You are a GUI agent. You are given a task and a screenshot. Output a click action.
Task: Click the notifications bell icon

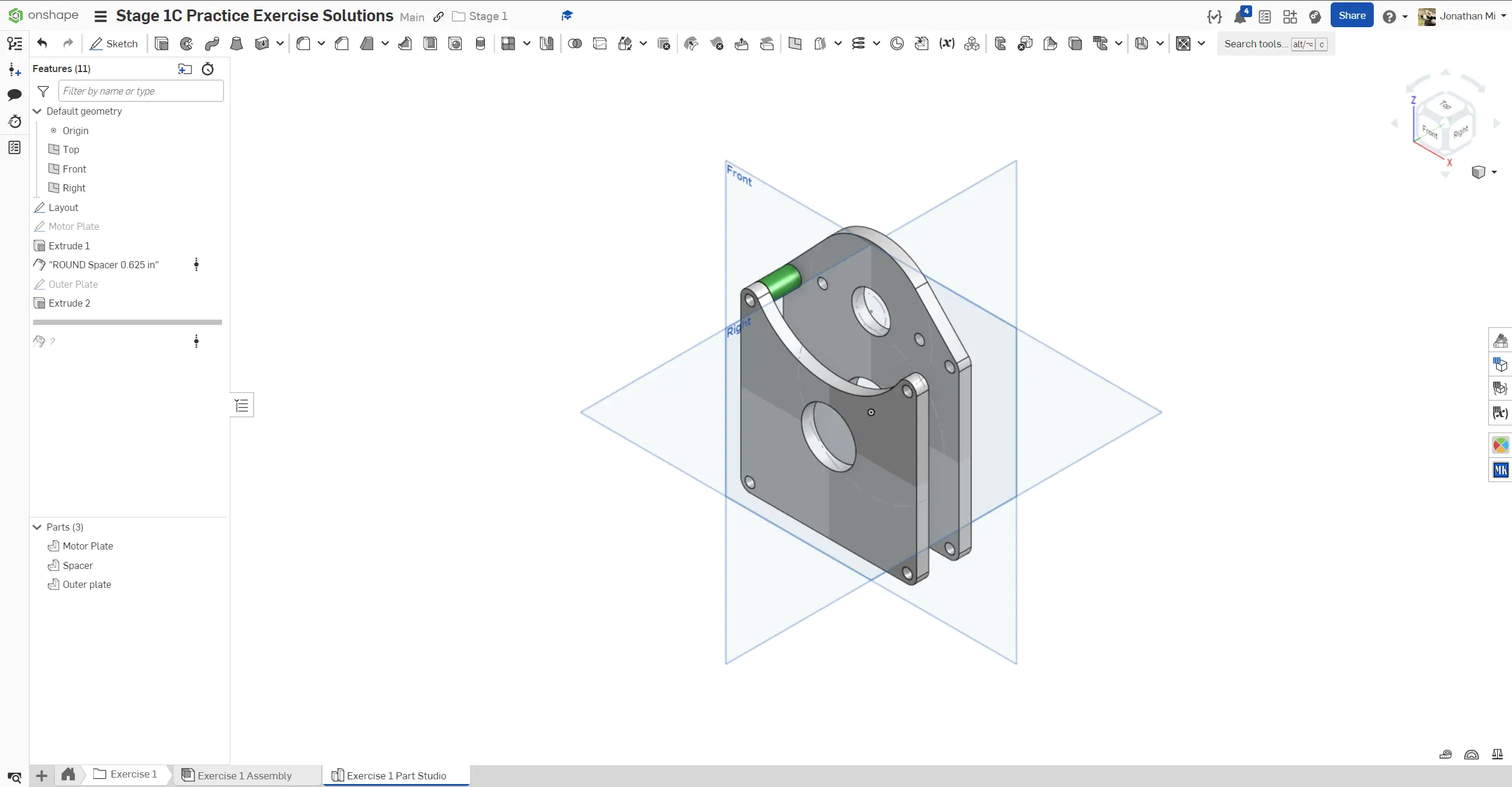click(x=1240, y=17)
